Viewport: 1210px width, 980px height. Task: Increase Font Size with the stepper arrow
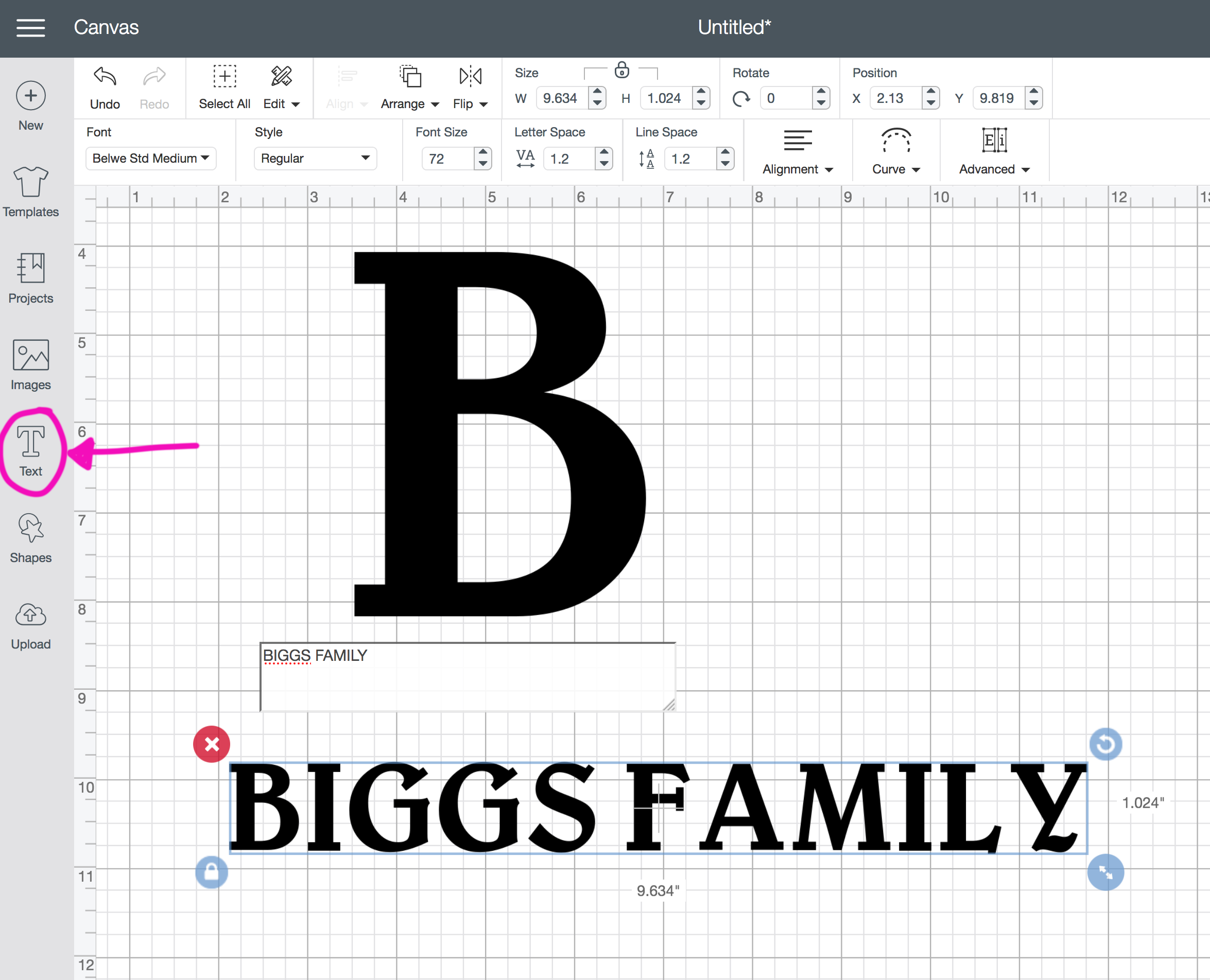click(483, 153)
